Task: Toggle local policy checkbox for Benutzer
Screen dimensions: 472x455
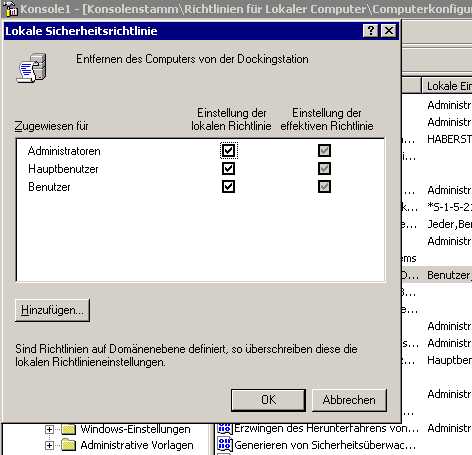Action: (x=228, y=187)
